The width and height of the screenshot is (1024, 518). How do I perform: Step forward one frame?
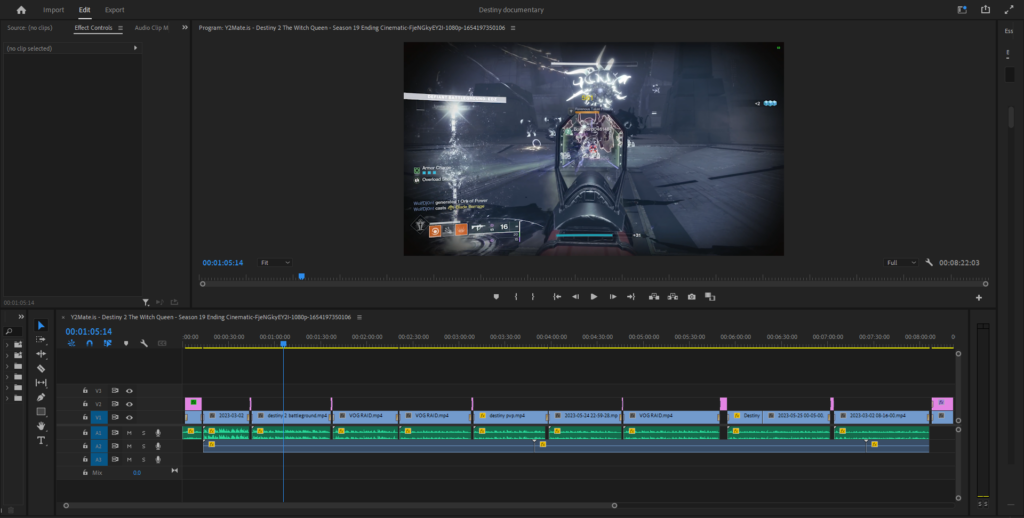(613, 297)
